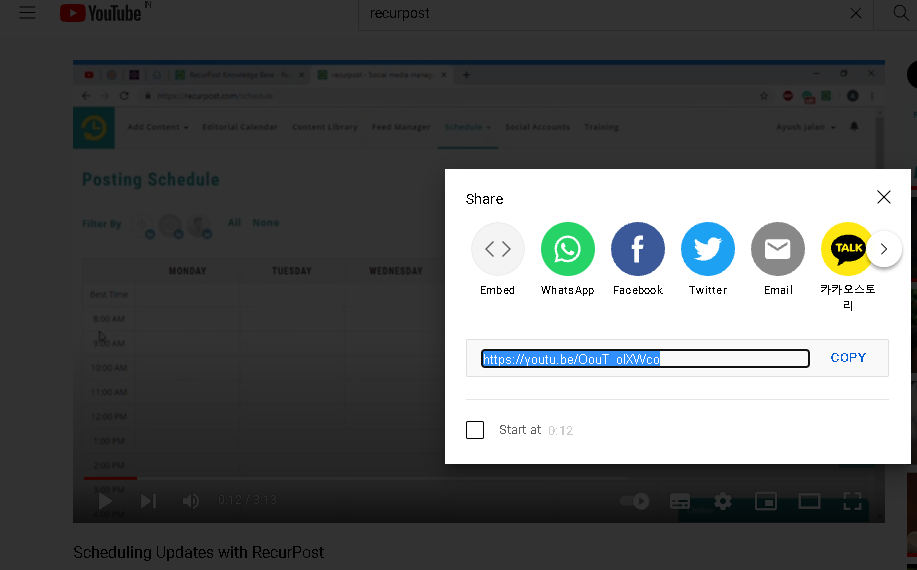This screenshot has height=570, width=917.
Task: Click reload icon in recorded browser
Action: (124, 96)
